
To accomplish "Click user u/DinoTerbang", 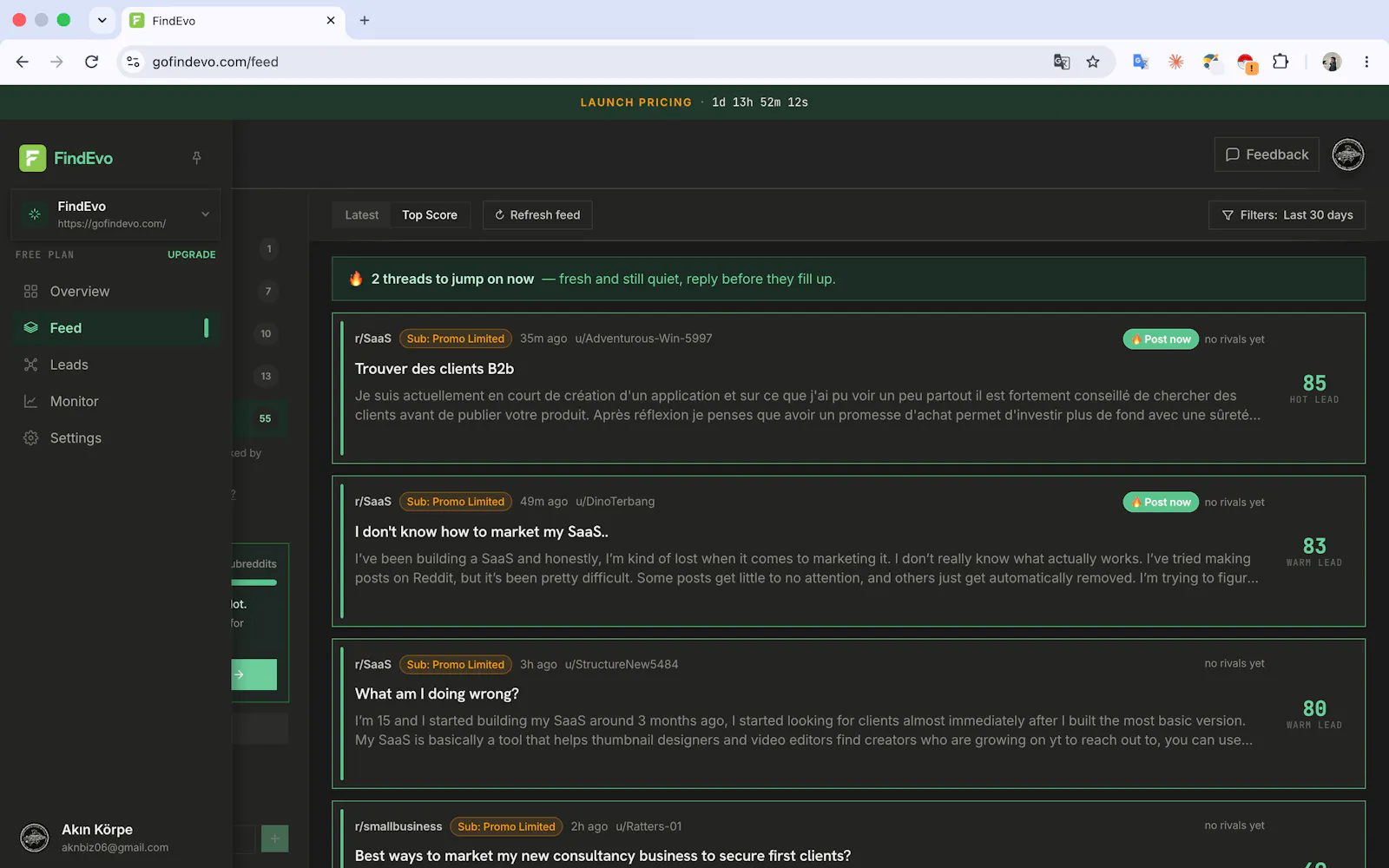I will 616,502.
